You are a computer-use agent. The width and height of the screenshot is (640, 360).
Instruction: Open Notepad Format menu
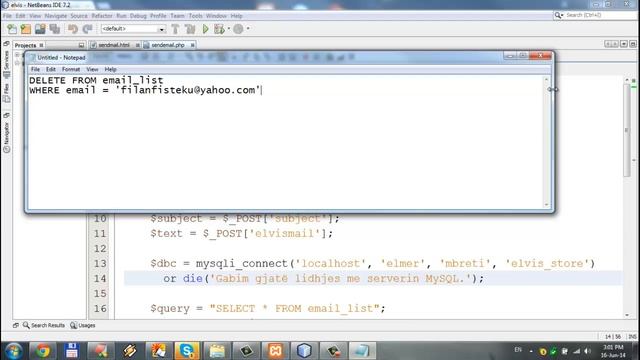click(x=71, y=69)
